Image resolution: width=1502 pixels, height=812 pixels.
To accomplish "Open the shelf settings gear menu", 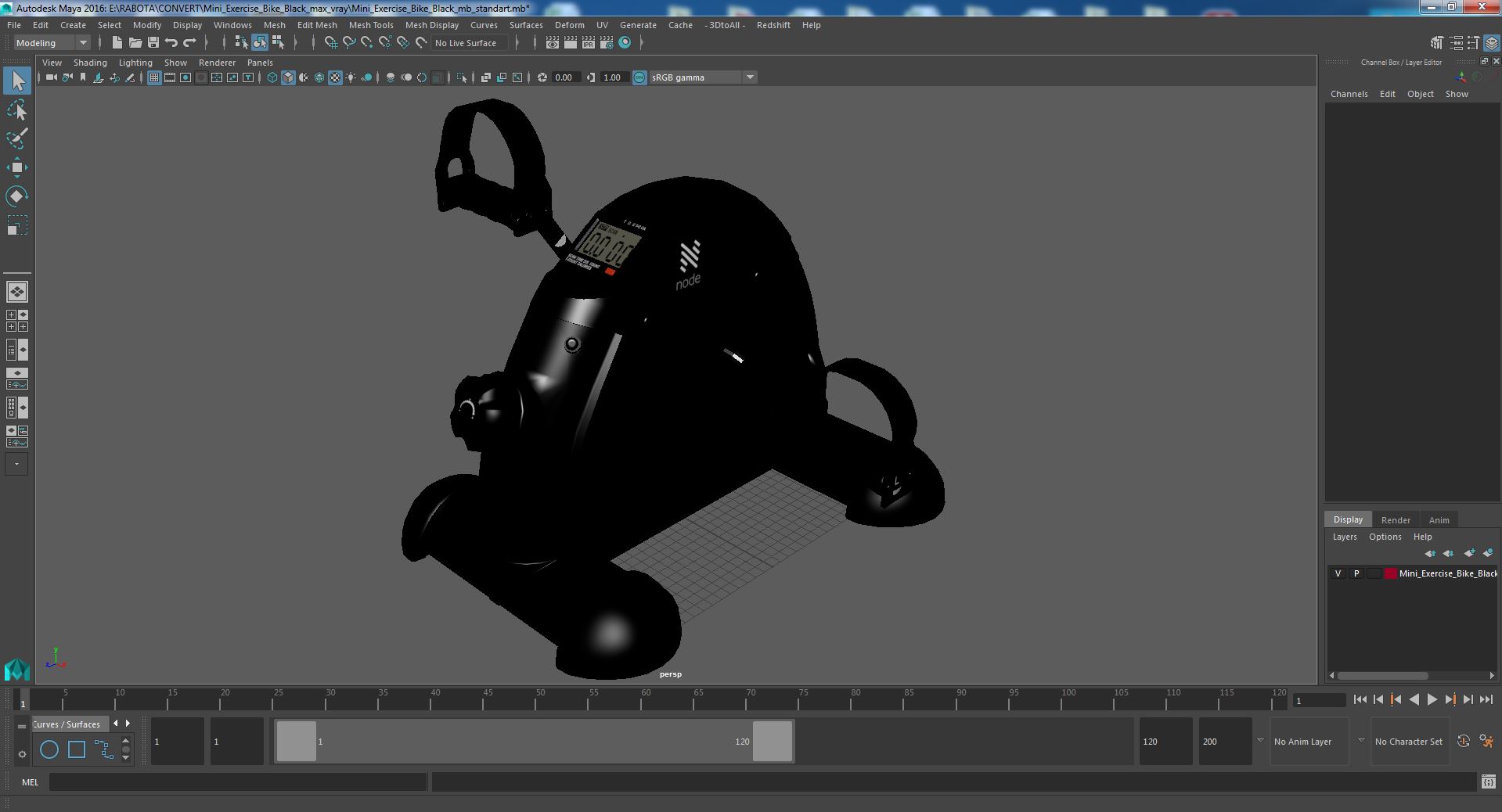I will 22,754.
